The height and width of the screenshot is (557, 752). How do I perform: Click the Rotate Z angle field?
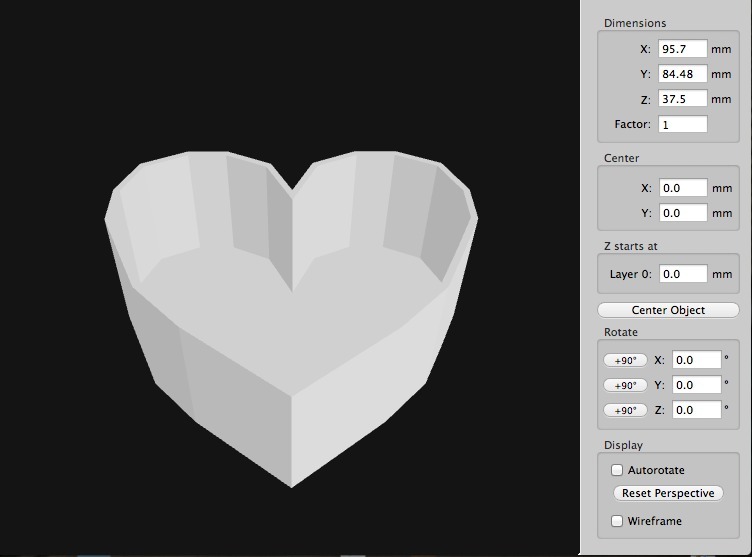pyautogui.click(x=696, y=410)
